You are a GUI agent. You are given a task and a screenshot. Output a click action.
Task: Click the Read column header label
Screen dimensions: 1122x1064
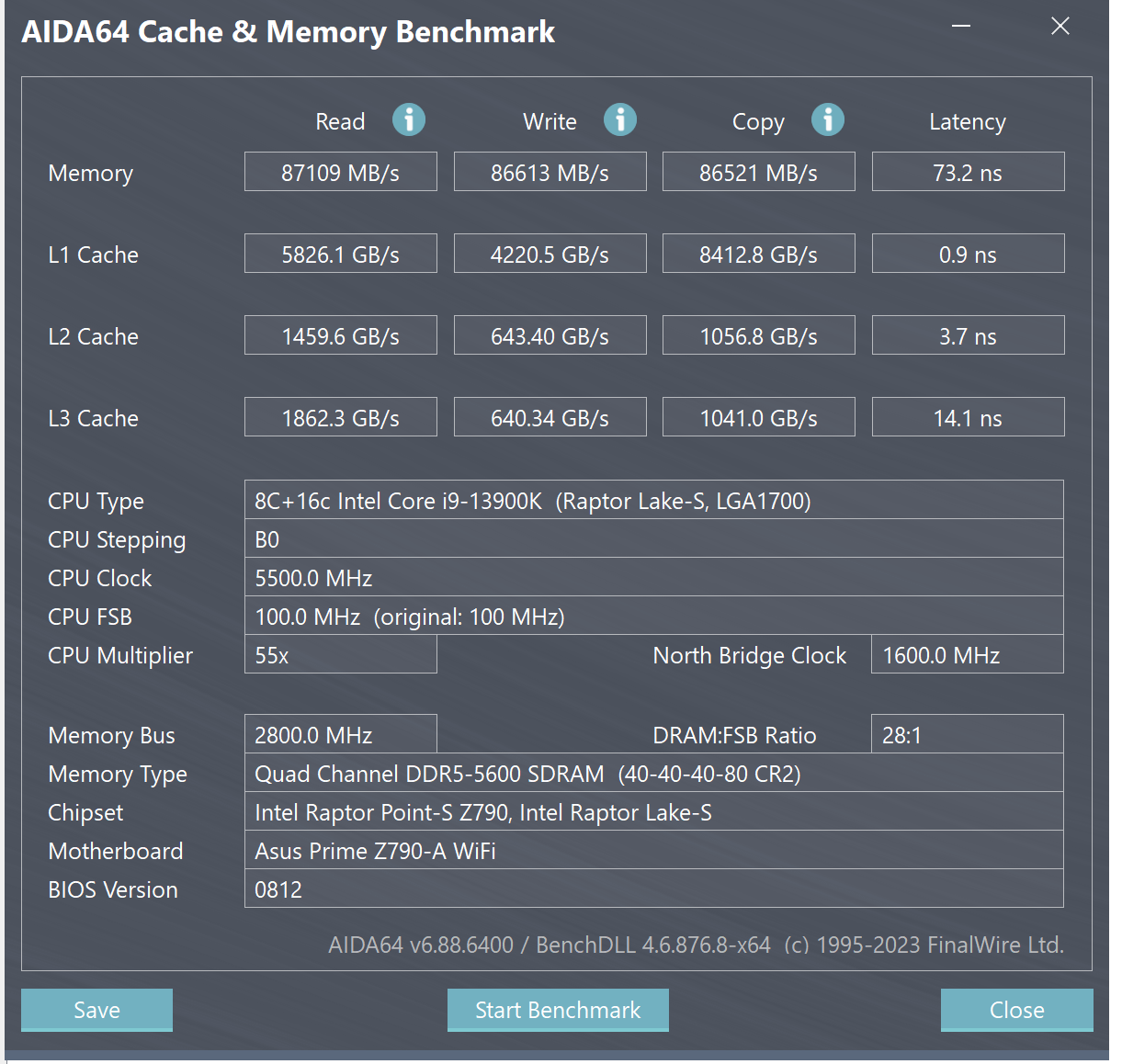(x=340, y=121)
